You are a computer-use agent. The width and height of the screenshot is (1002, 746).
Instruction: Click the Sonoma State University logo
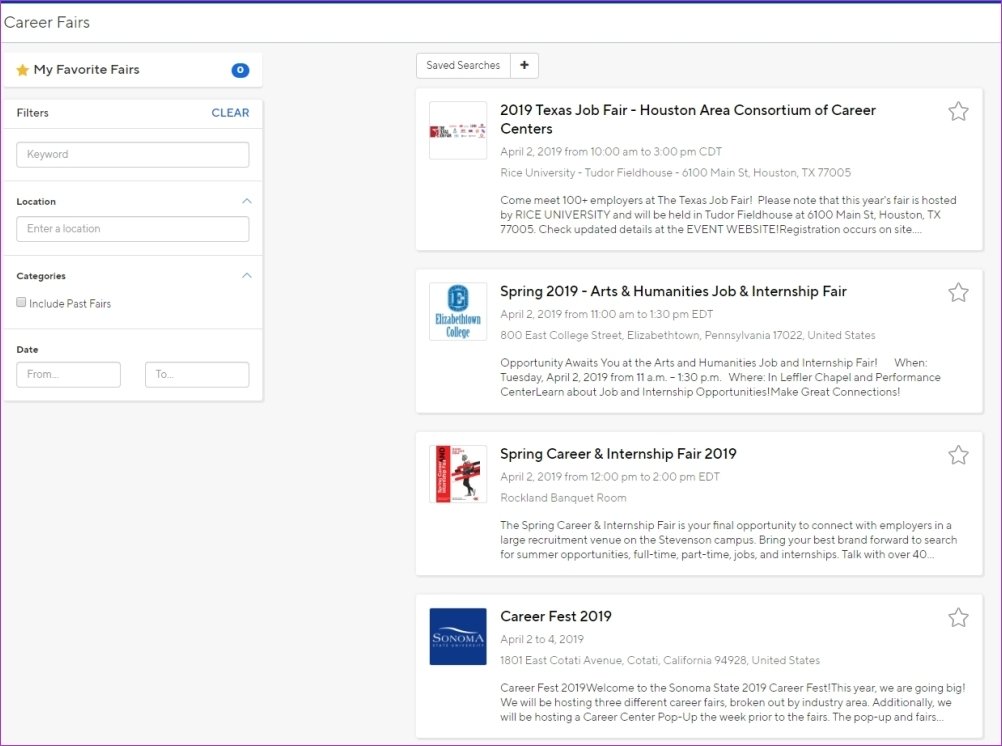[458, 636]
